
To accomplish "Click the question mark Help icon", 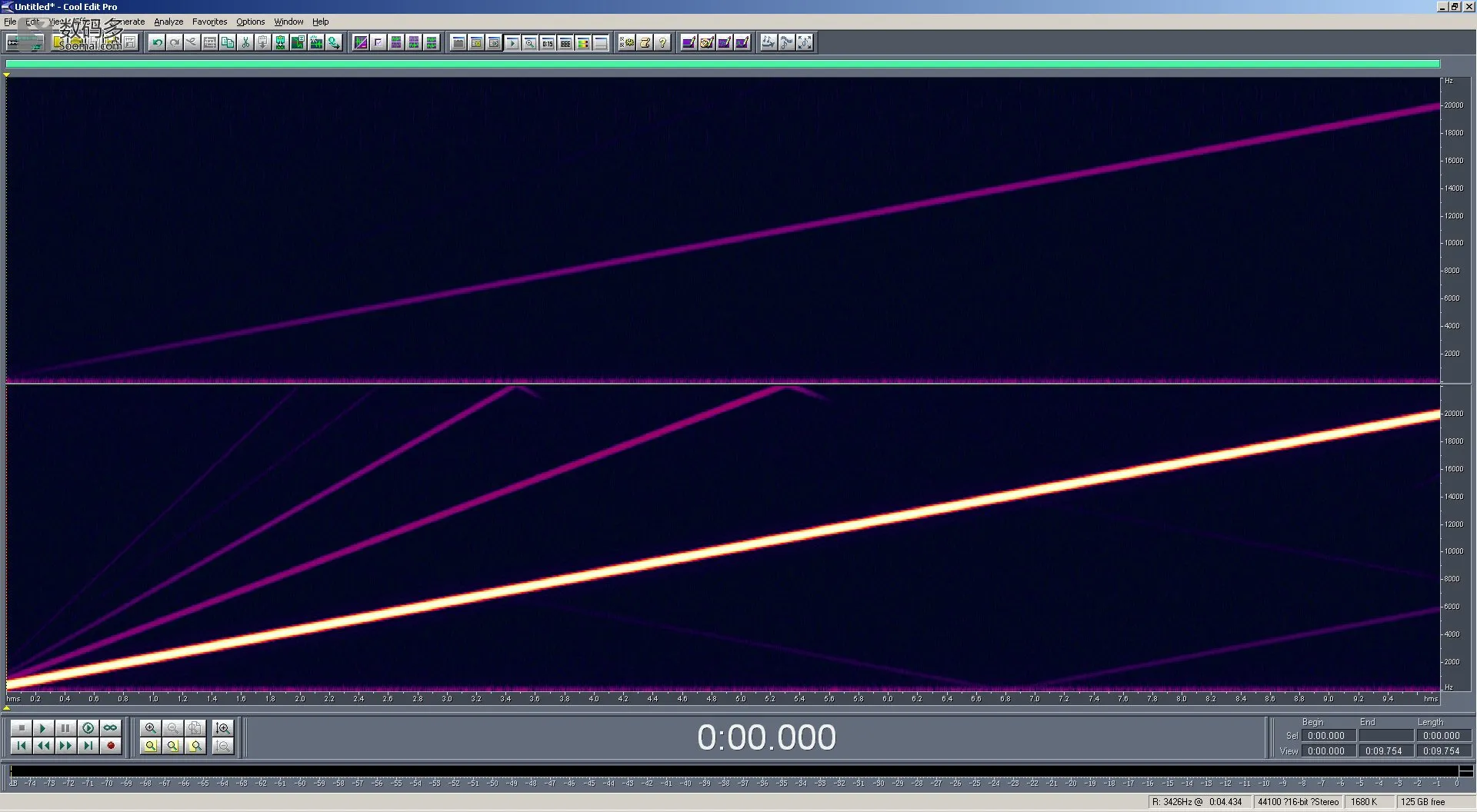I will pyautogui.click(x=662, y=42).
